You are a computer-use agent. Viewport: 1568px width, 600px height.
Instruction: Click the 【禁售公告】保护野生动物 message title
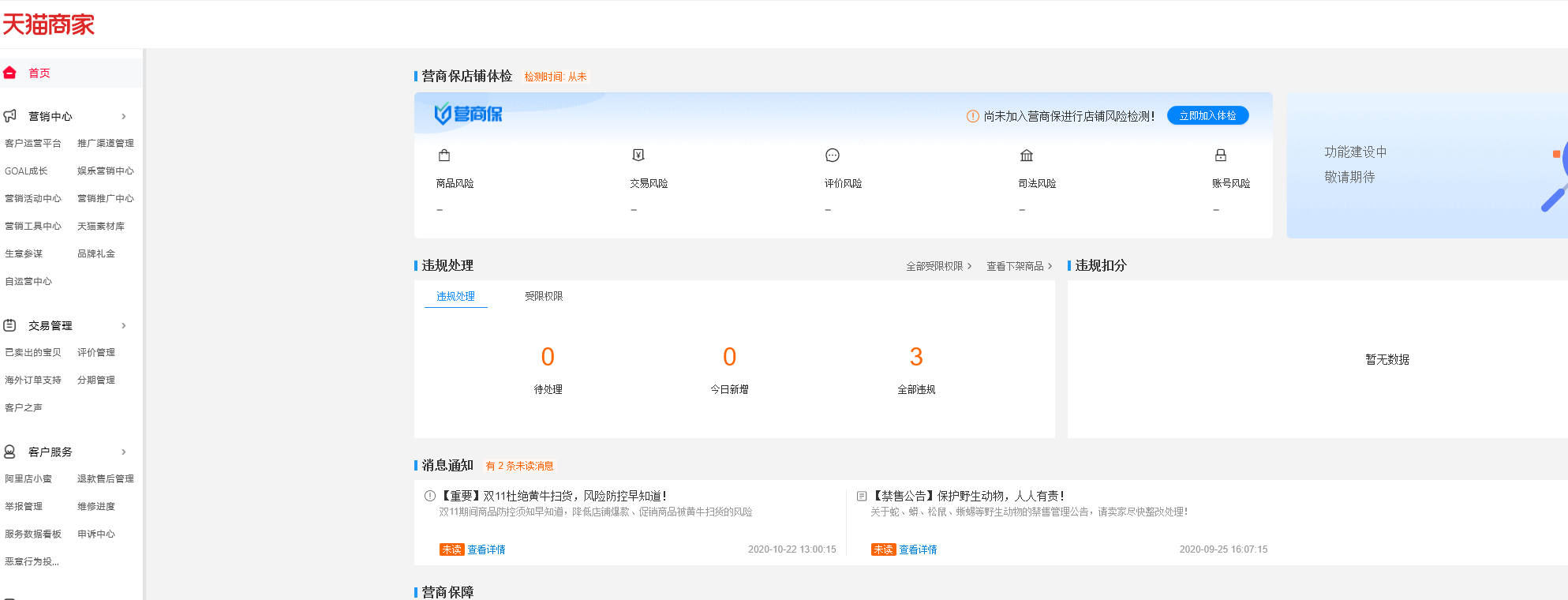pos(967,496)
